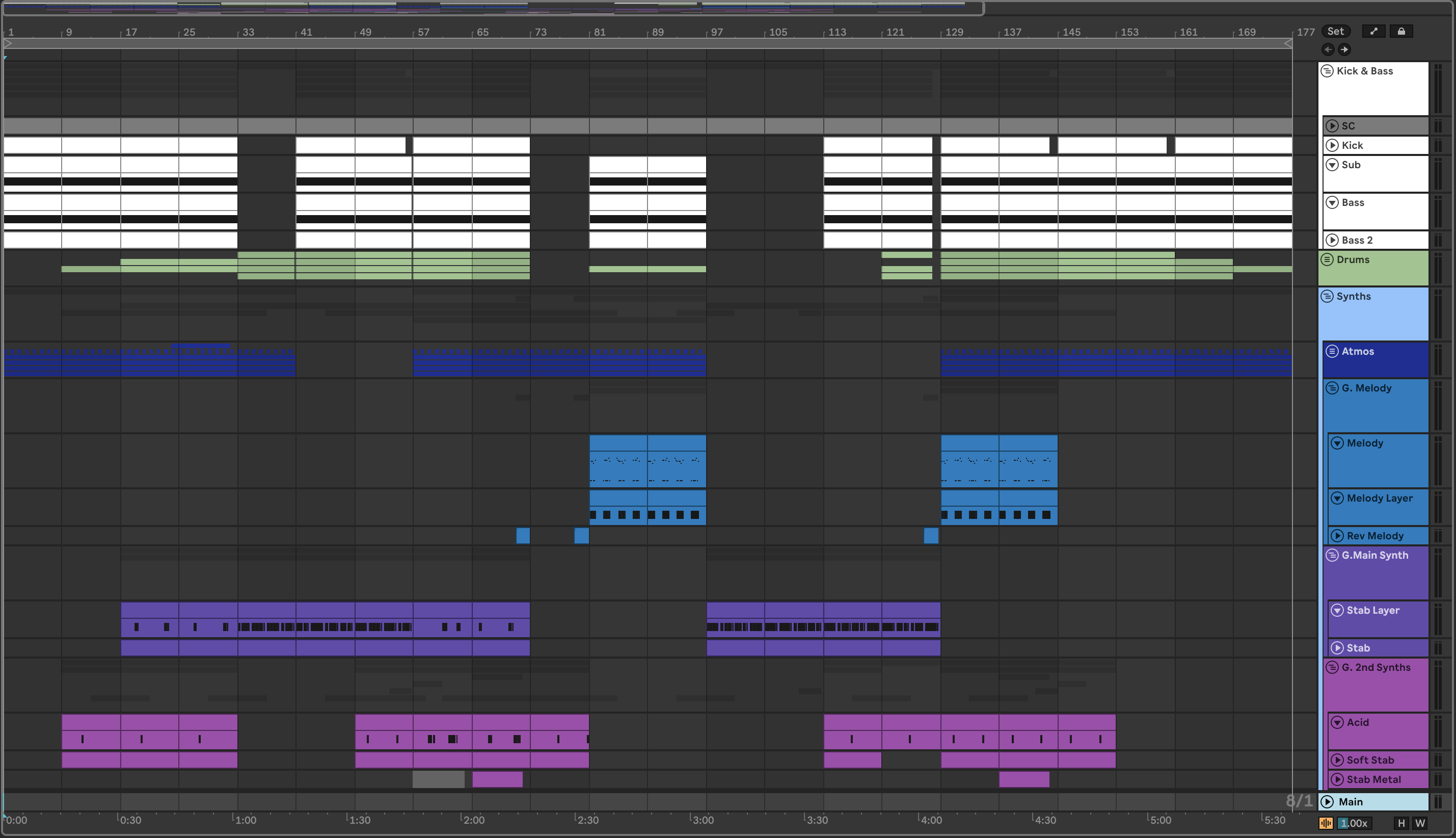Click G. Melody group fold icon
1456x838 pixels.
tap(1332, 388)
